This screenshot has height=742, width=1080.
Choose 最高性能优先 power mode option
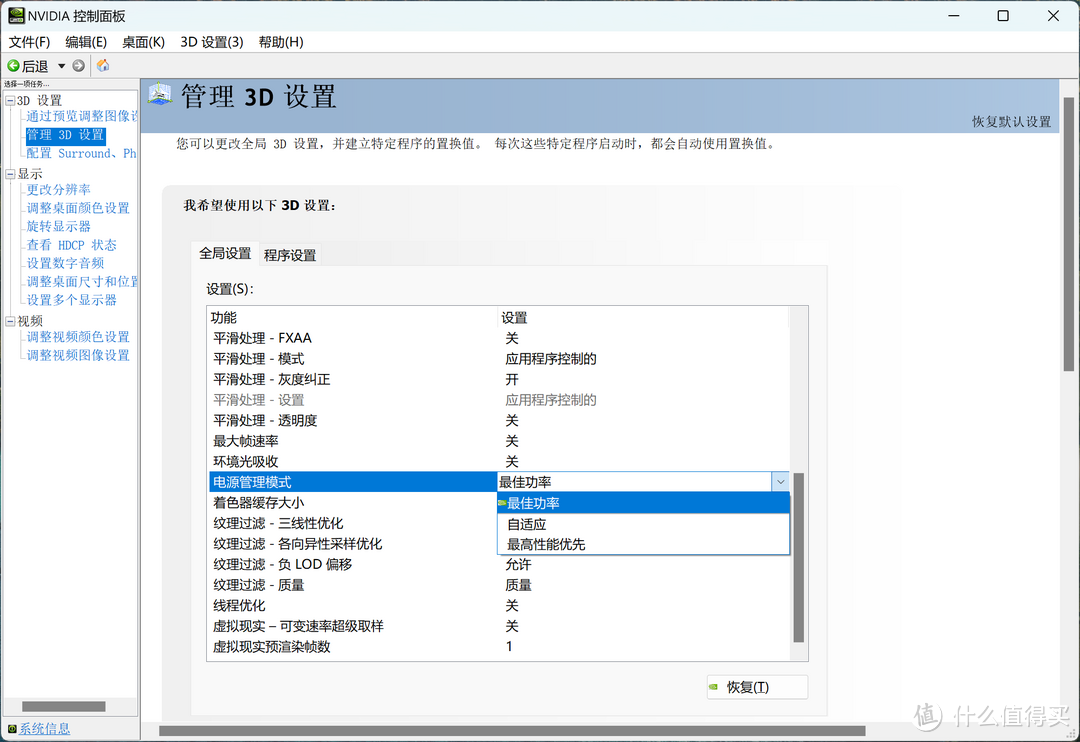[x=643, y=544]
